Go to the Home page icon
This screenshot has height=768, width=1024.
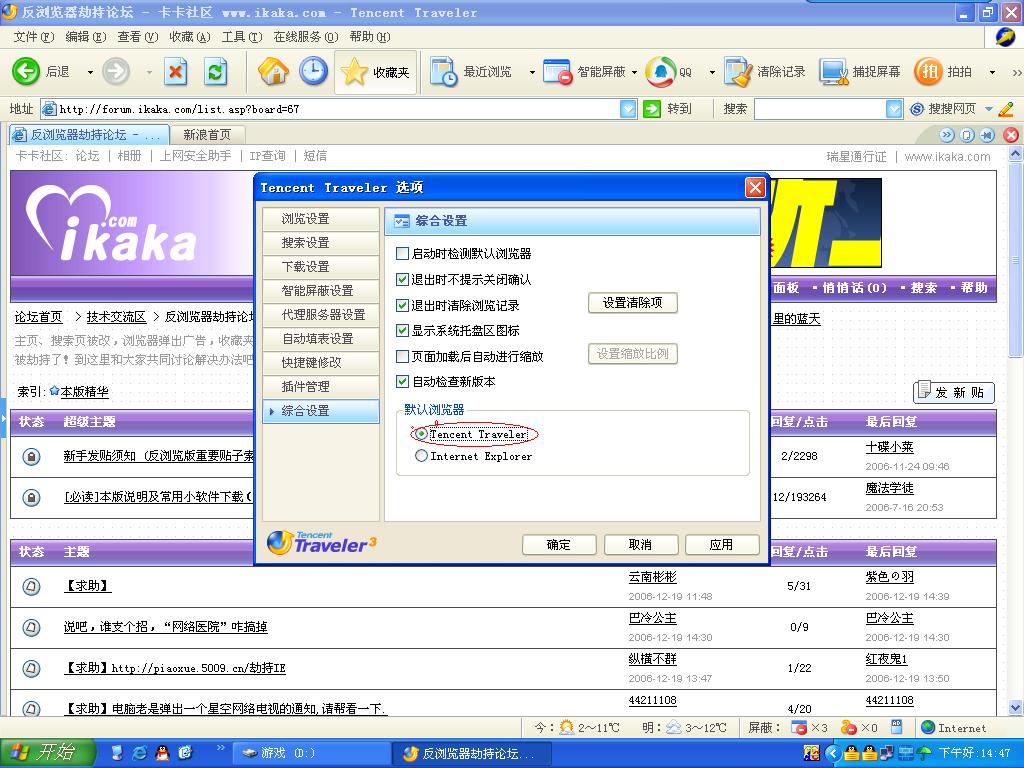point(273,71)
